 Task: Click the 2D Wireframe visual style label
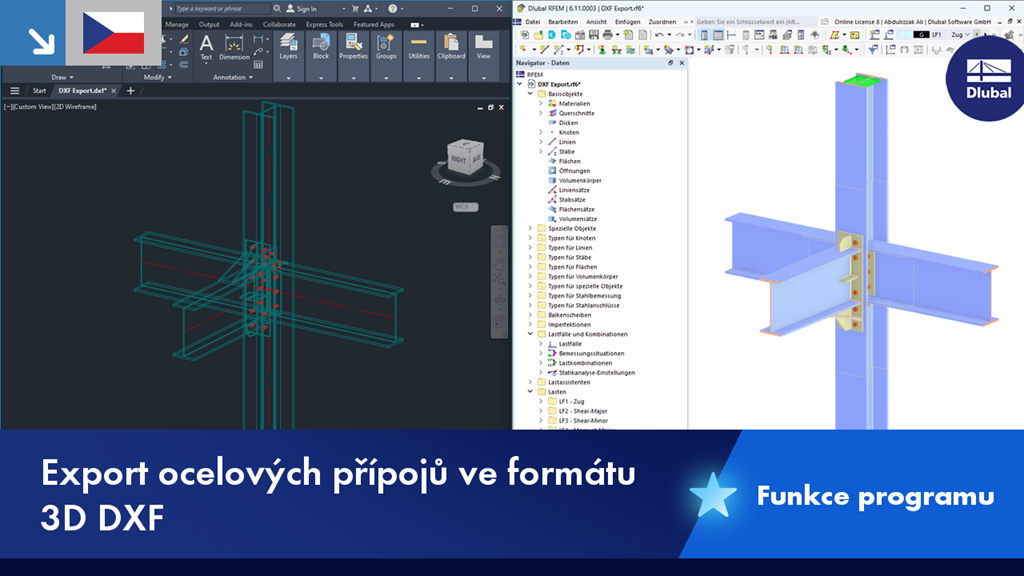[74, 106]
